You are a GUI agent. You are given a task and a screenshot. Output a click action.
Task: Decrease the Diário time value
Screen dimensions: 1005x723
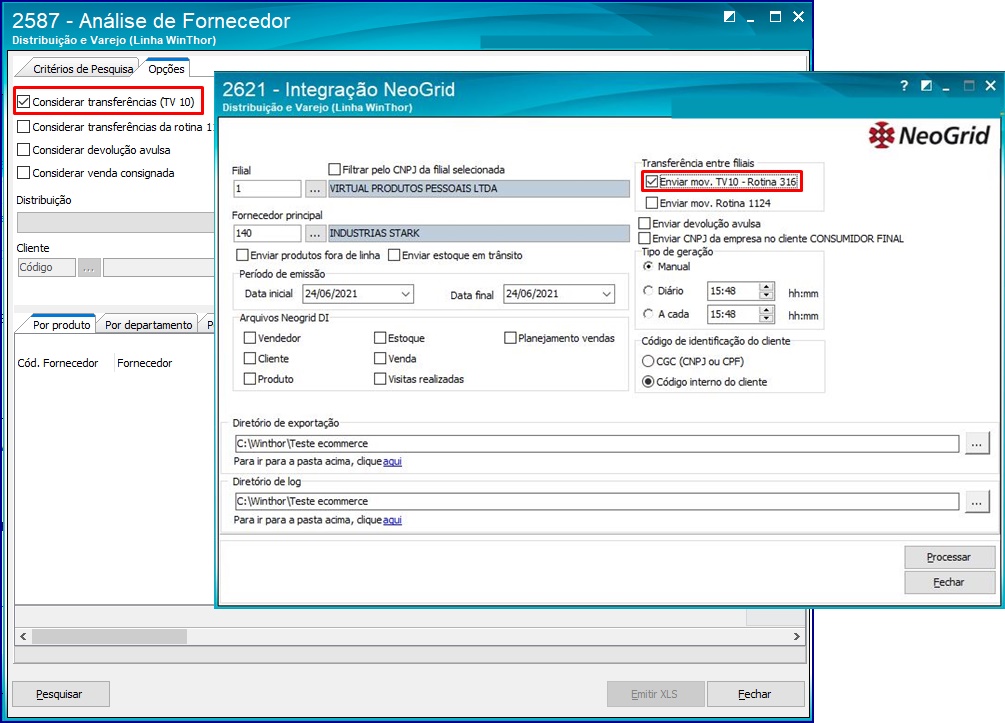click(x=767, y=295)
